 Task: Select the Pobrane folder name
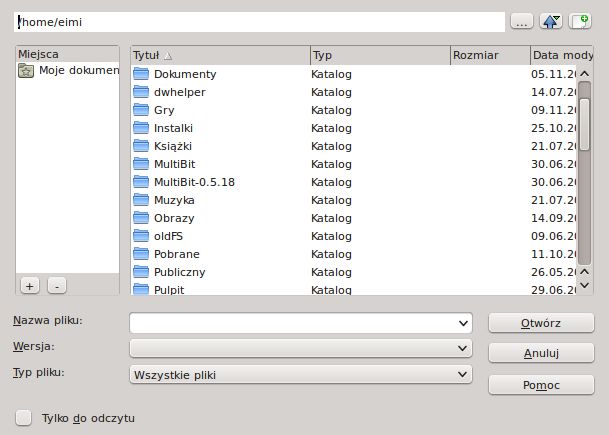coord(177,254)
